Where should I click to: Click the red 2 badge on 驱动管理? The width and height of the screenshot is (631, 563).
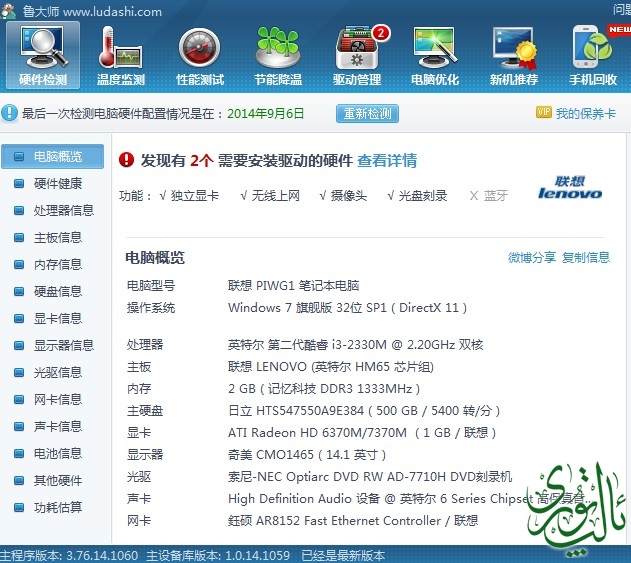coord(381,33)
